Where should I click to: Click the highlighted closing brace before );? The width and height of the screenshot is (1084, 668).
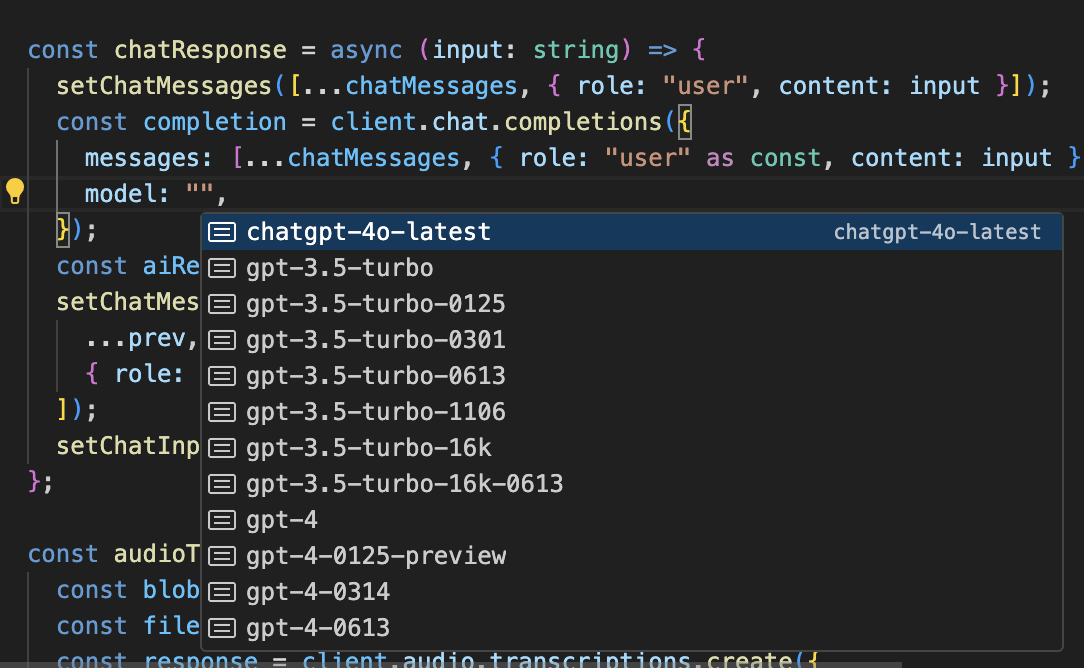(x=63, y=230)
